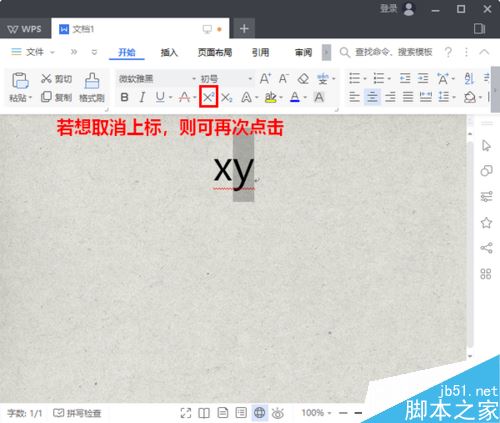Toggle eye protection mode icon
This screenshot has height=423, width=500.
(x=278, y=413)
